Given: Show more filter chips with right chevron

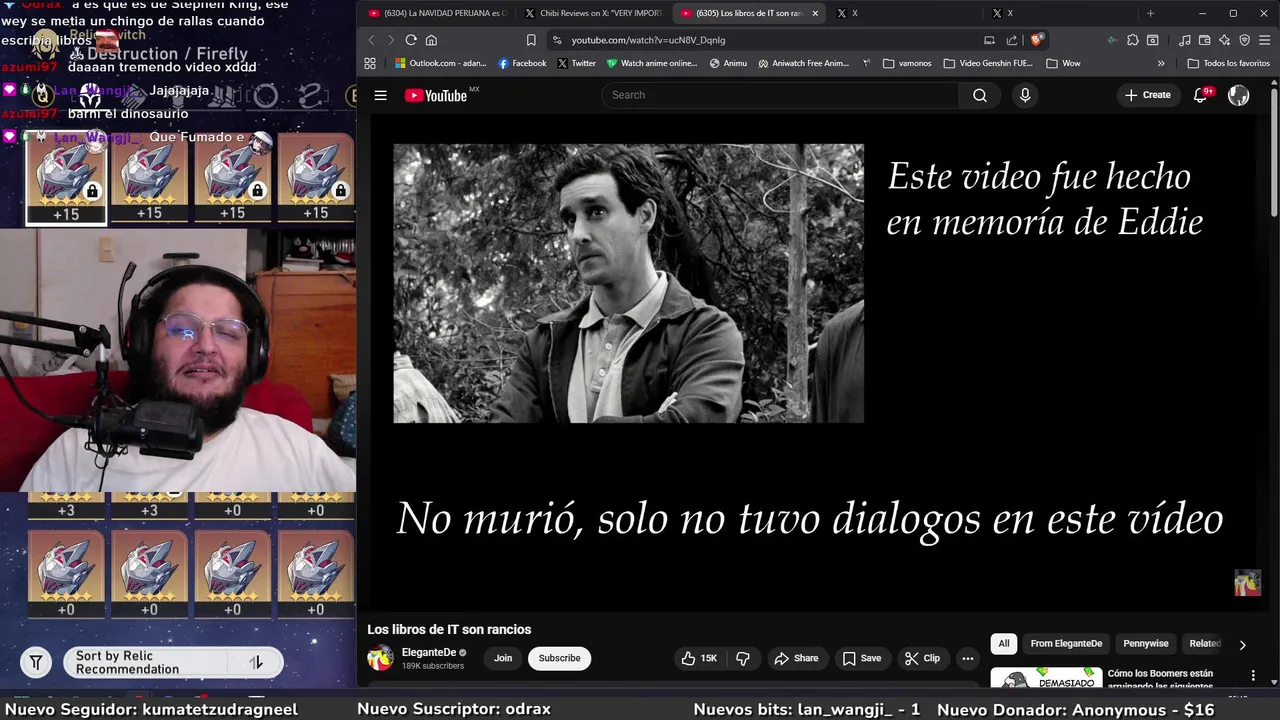Looking at the screenshot, I should click(x=1242, y=645).
